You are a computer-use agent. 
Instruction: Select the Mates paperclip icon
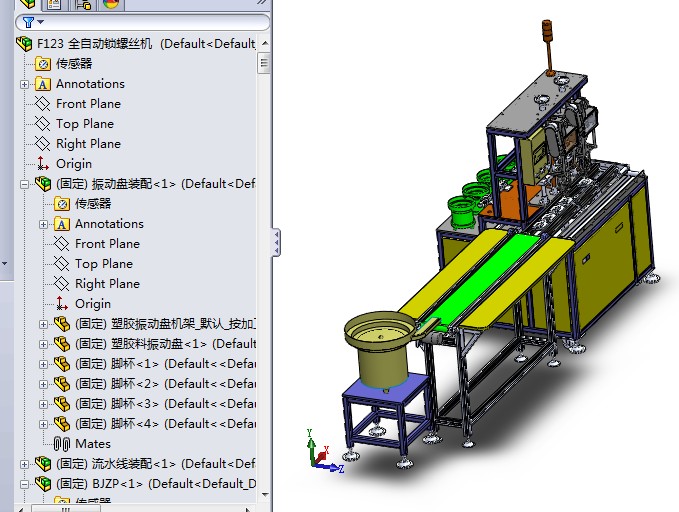point(62,444)
